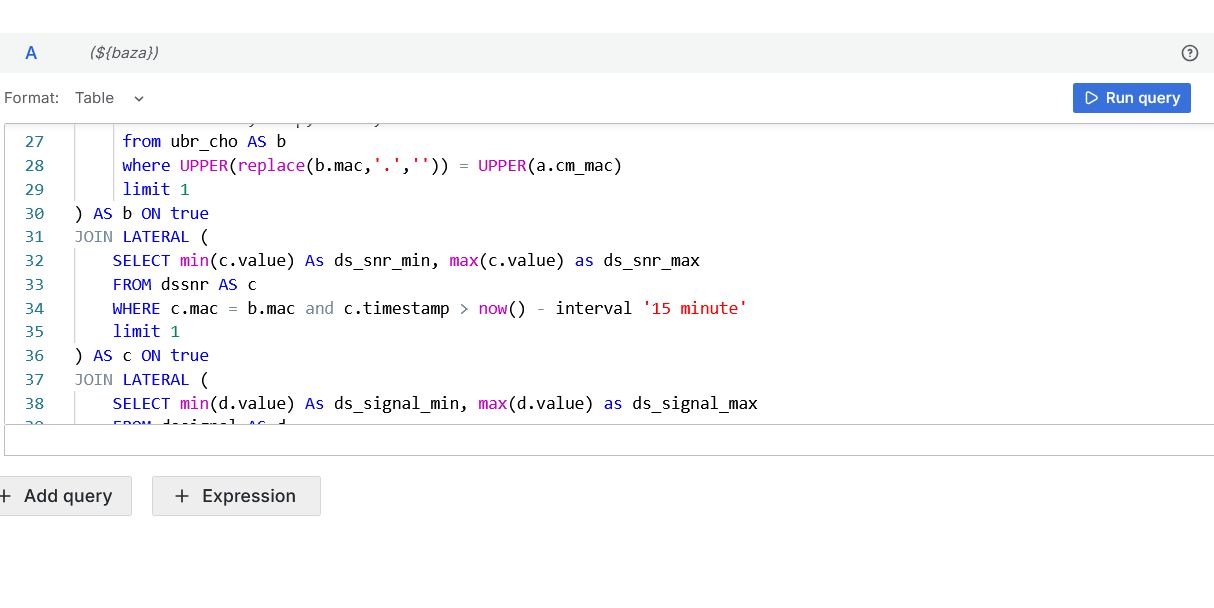Click the query help question-mark icon

(1189, 53)
